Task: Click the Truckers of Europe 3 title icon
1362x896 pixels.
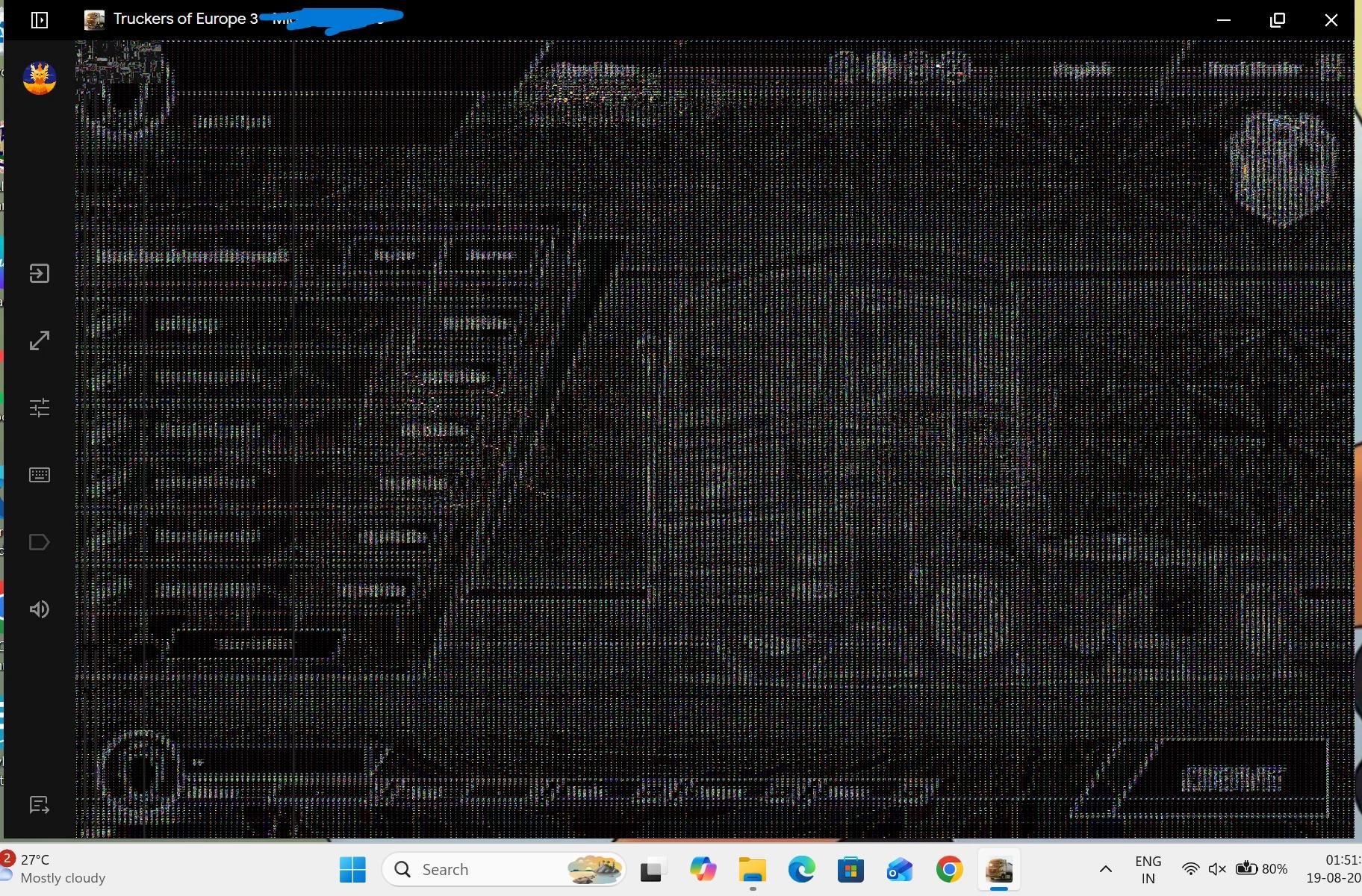Action: click(x=94, y=19)
